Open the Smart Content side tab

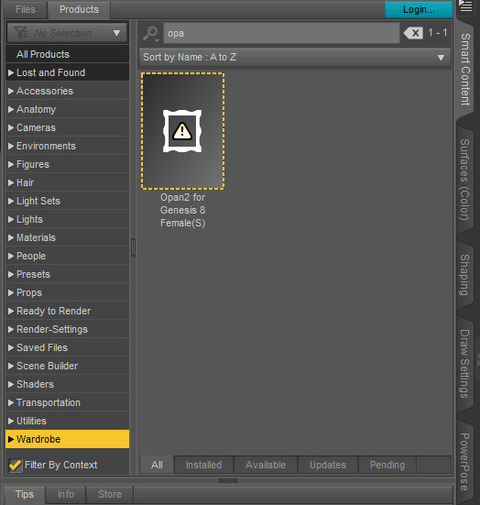tap(465, 69)
